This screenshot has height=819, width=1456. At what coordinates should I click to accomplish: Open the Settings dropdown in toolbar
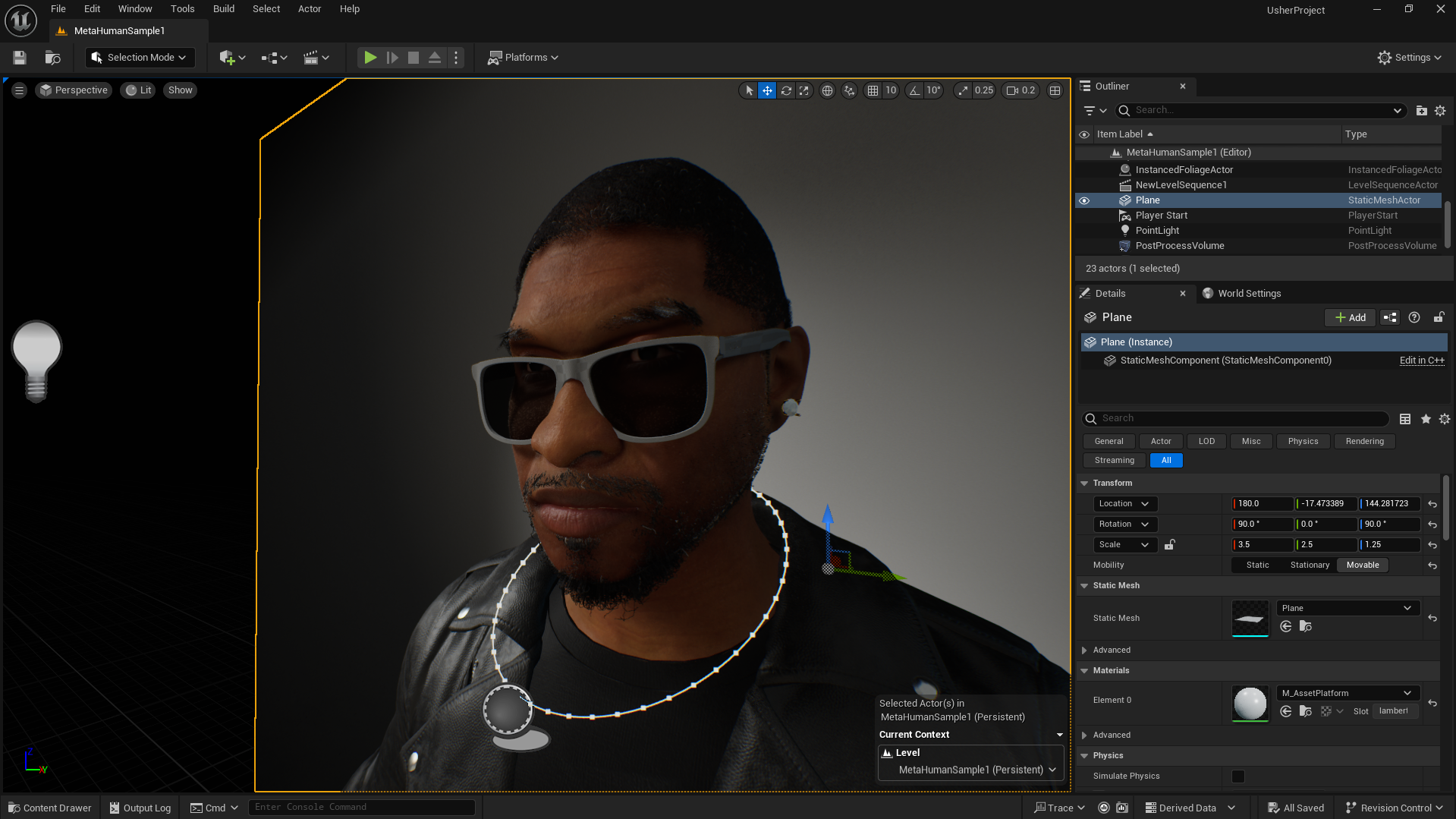pos(1409,58)
